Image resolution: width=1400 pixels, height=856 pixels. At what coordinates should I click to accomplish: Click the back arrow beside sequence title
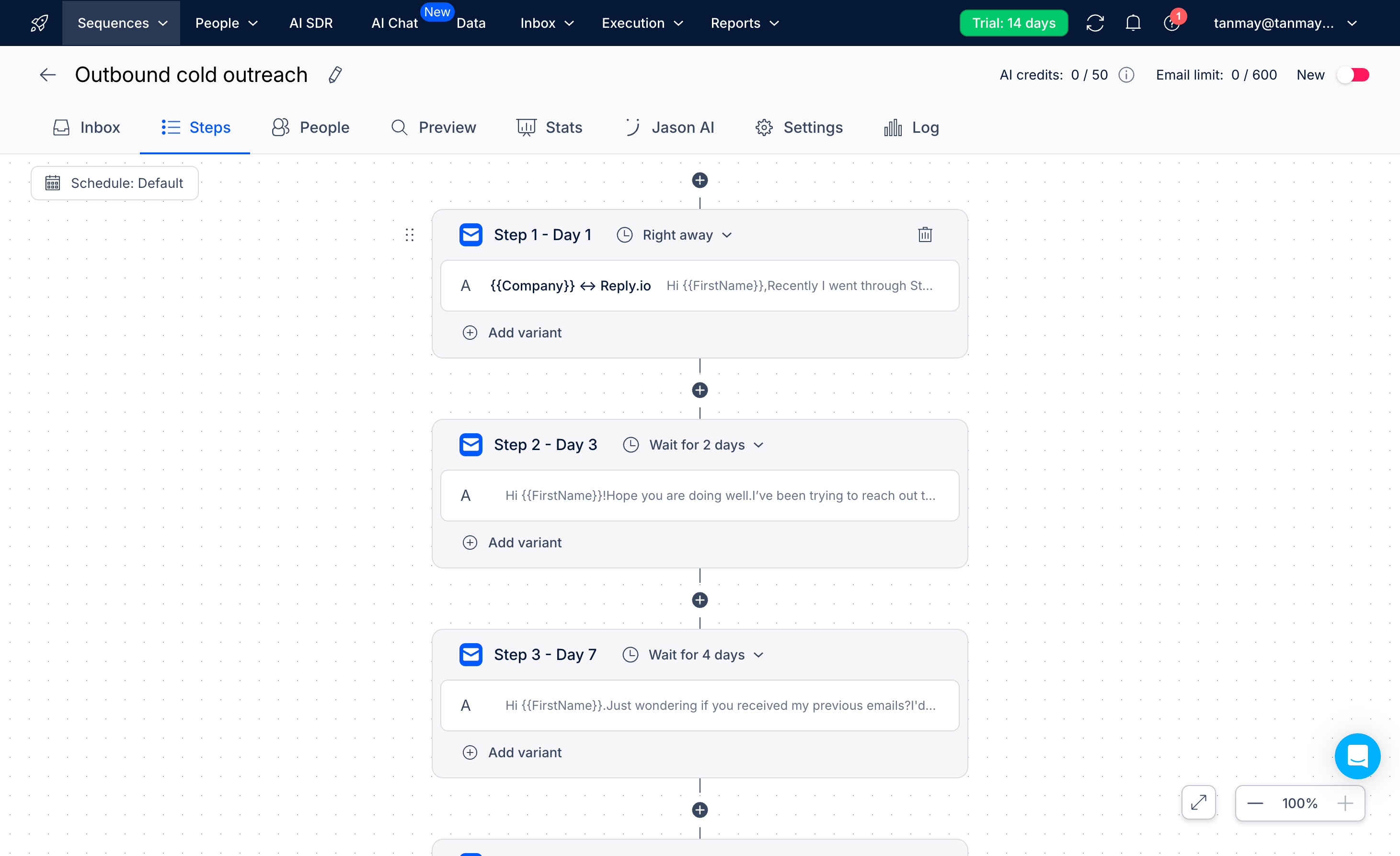pyautogui.click(x=48, y=75)
